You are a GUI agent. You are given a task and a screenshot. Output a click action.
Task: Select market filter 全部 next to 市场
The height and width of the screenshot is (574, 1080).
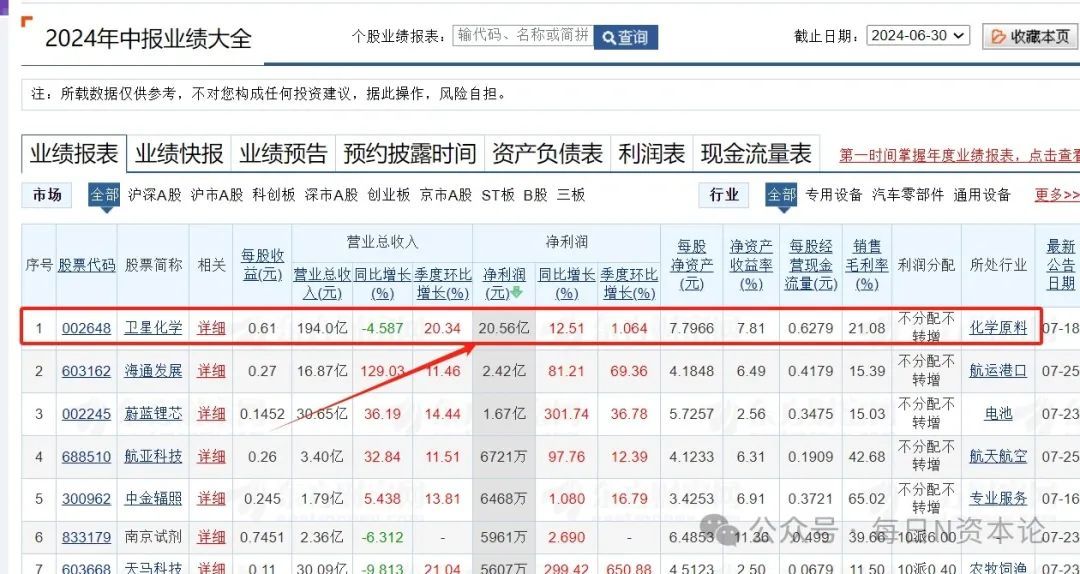[x=104, y=195]
